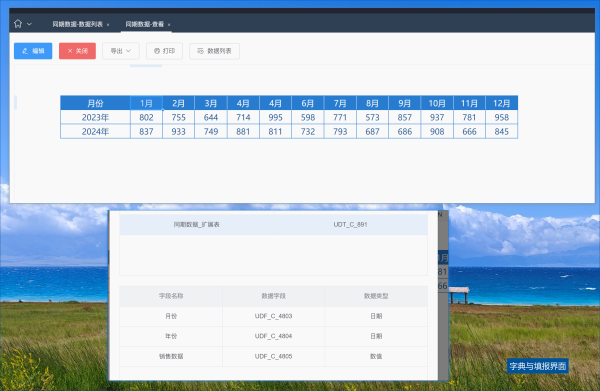The height and width of the screenshot is (391, 600).
Task: Switch to the 同期数据-数据列表 tab
Action: point(78,24)
